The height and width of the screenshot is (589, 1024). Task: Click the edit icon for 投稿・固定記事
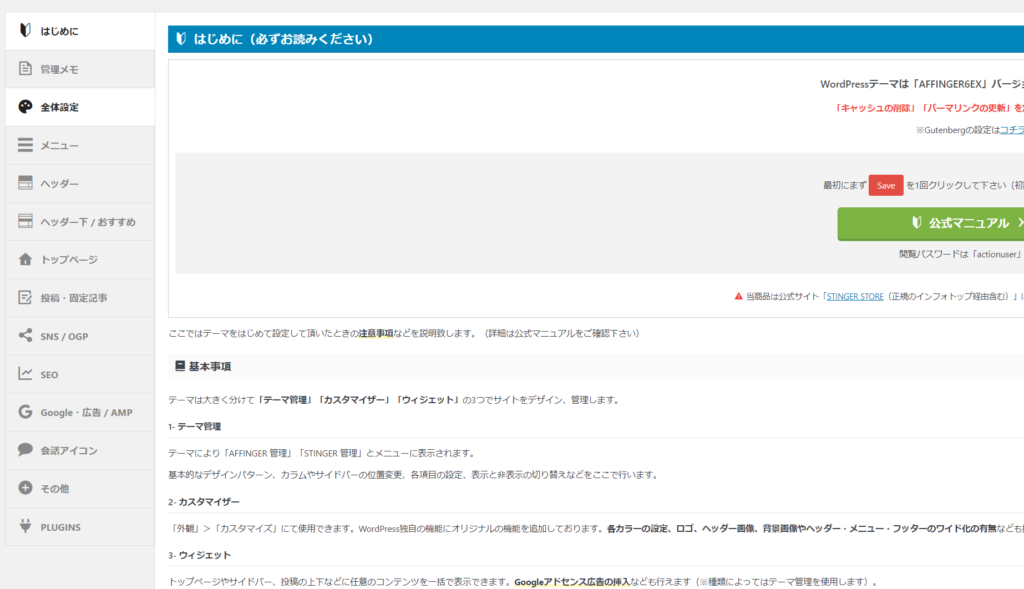pos(25,297)
